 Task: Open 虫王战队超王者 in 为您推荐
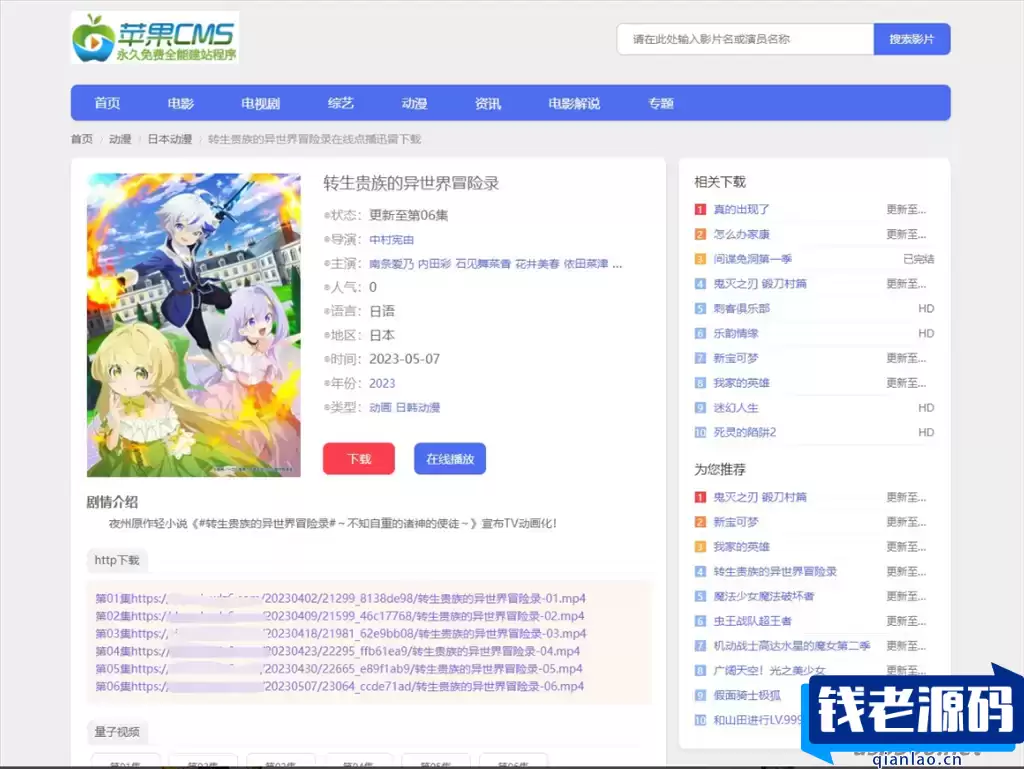pos(752,621)
